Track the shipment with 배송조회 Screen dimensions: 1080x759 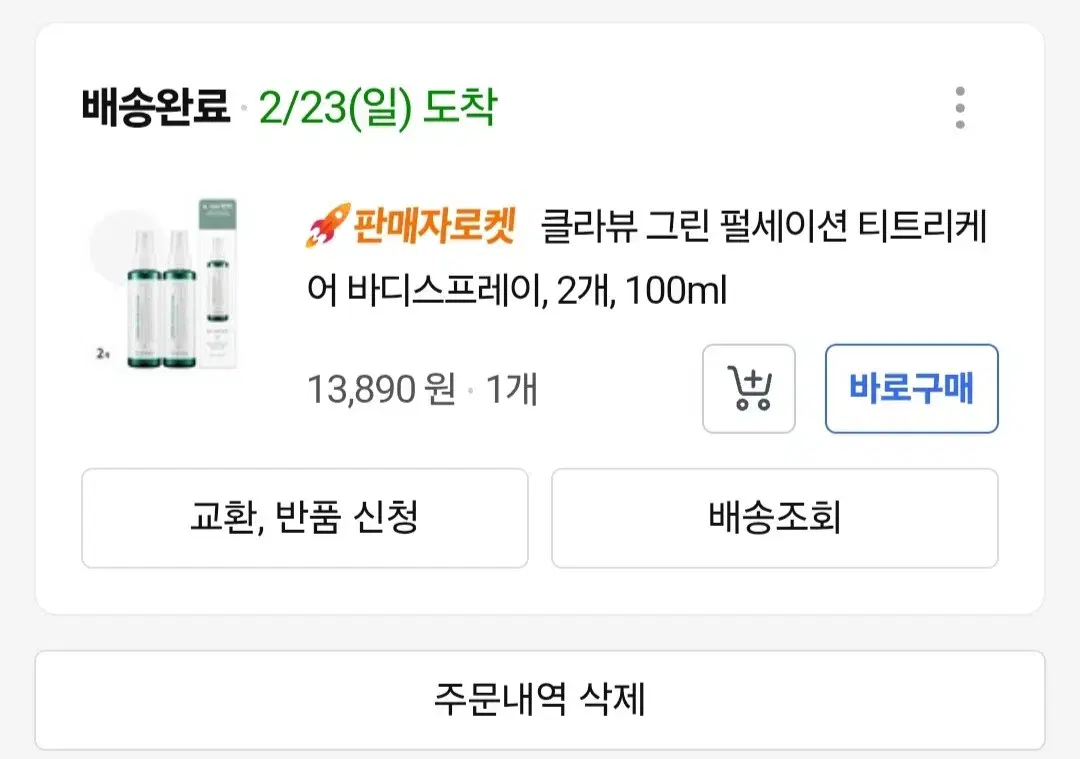(774, 518)
